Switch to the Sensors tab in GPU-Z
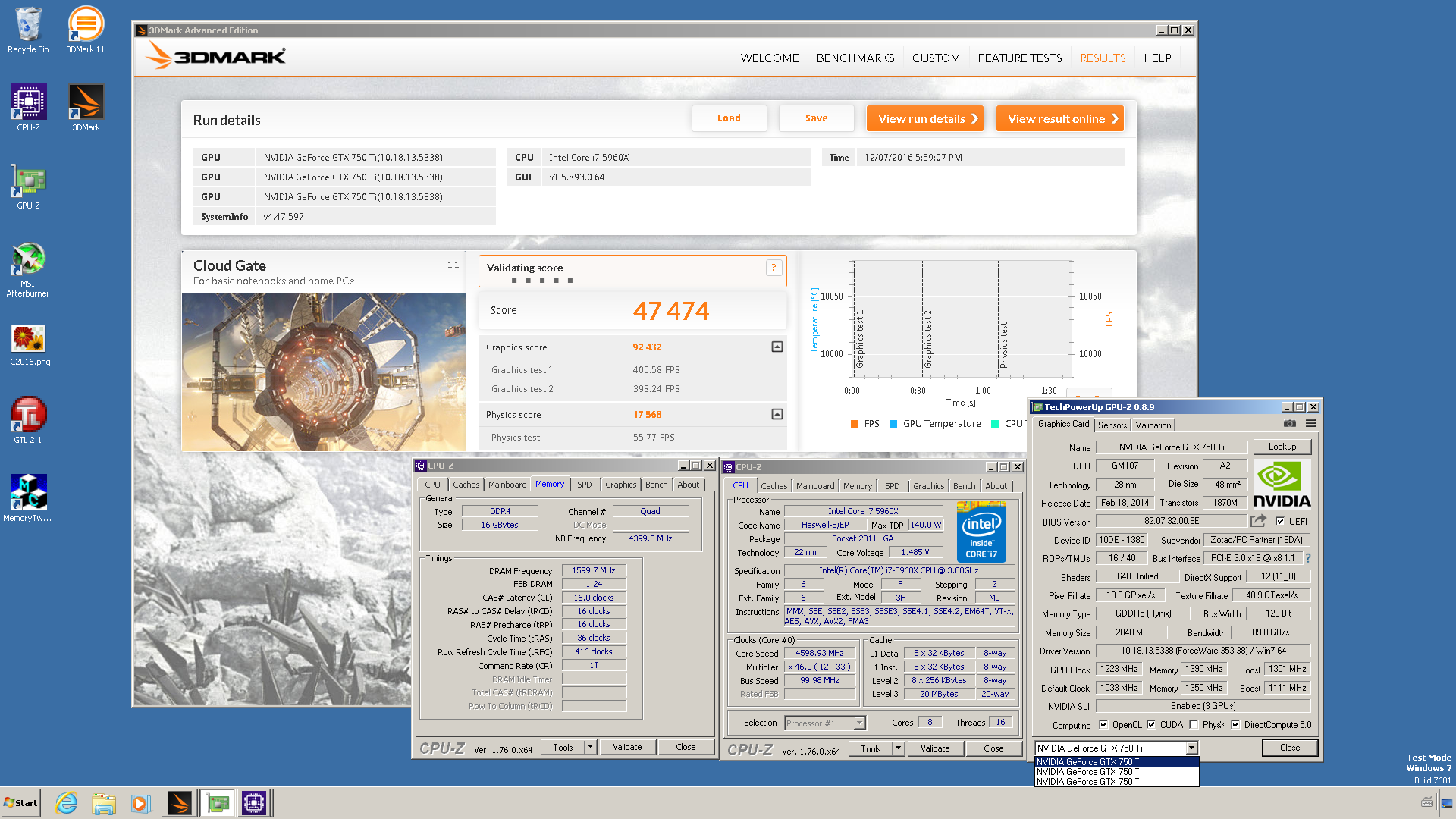This screenshot has width=1456, height=819. [x=1112, y=425]
